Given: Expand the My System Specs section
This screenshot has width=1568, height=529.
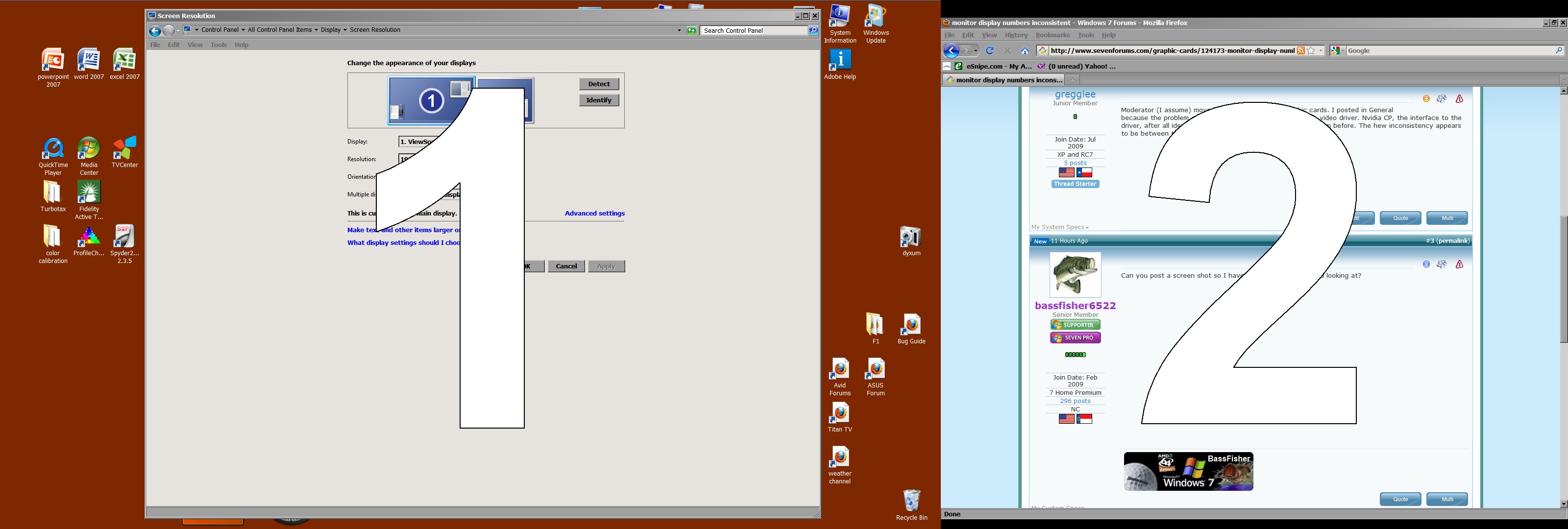Looking at the screenshot, I should [x=1060, y=227].
